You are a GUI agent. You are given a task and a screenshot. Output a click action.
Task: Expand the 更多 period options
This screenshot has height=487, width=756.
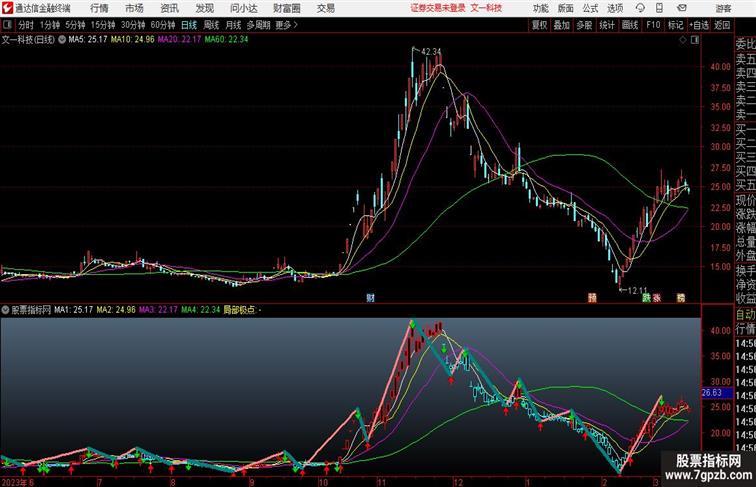286,25
